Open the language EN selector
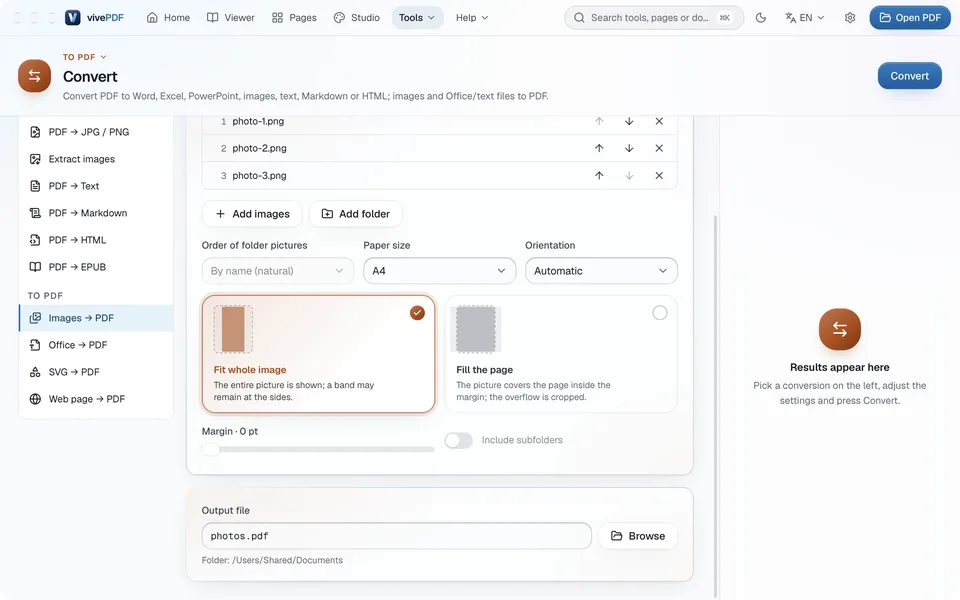Screen dimensions: 960x600 coord(804,18)
